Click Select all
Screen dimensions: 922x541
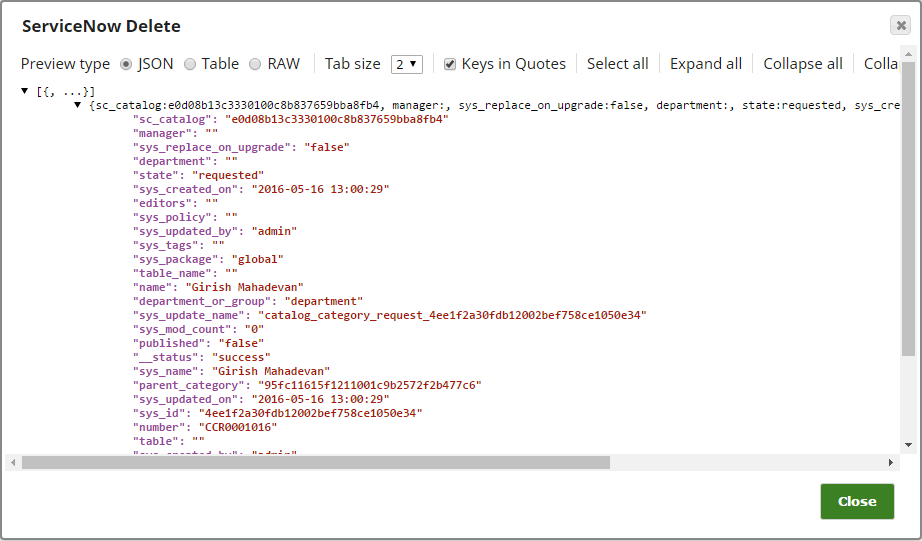coord(617,64)
